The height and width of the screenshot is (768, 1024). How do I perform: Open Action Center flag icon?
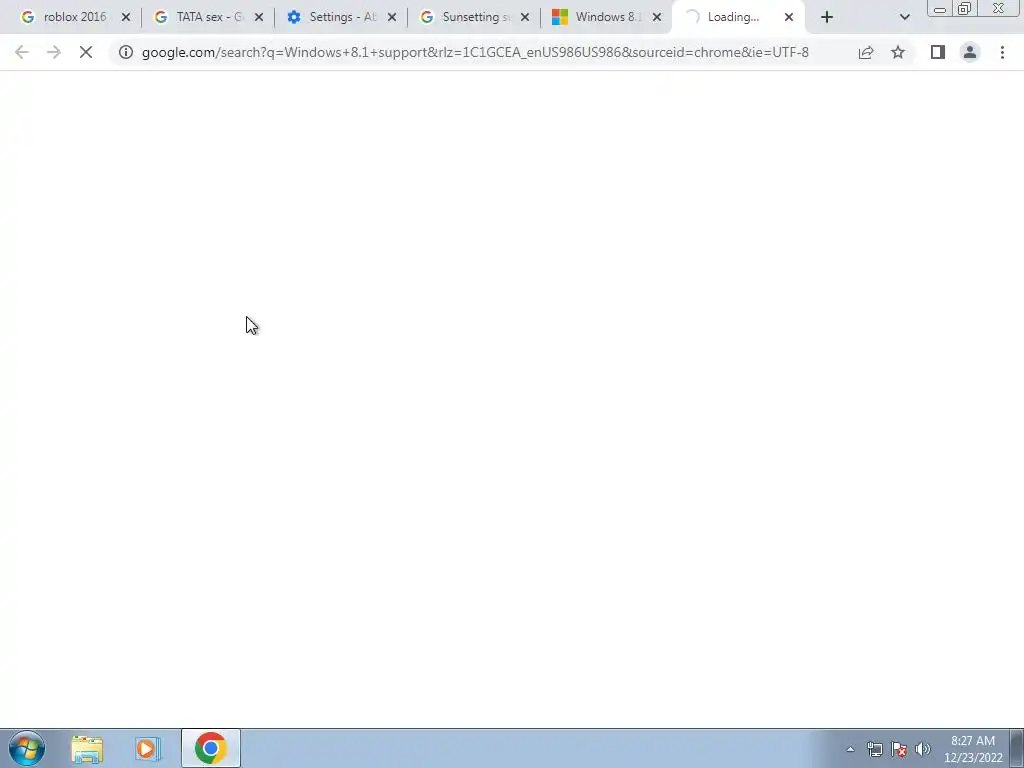pyautogui.click(x=899, y=749)
